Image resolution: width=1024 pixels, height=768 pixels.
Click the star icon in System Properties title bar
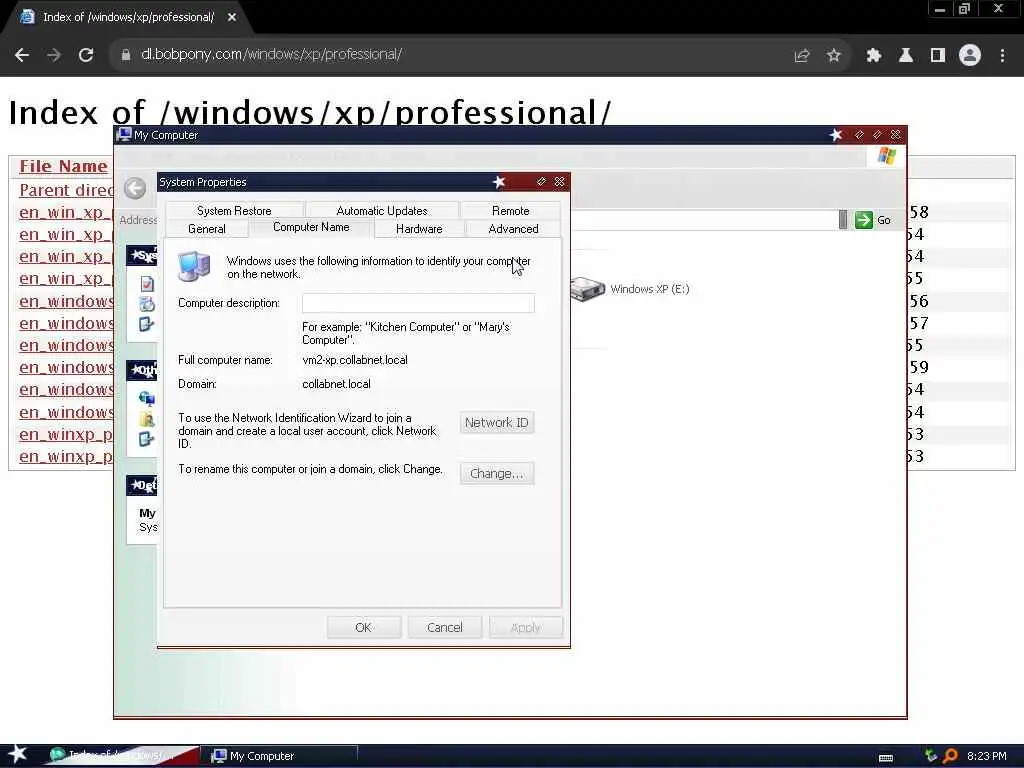499,182
